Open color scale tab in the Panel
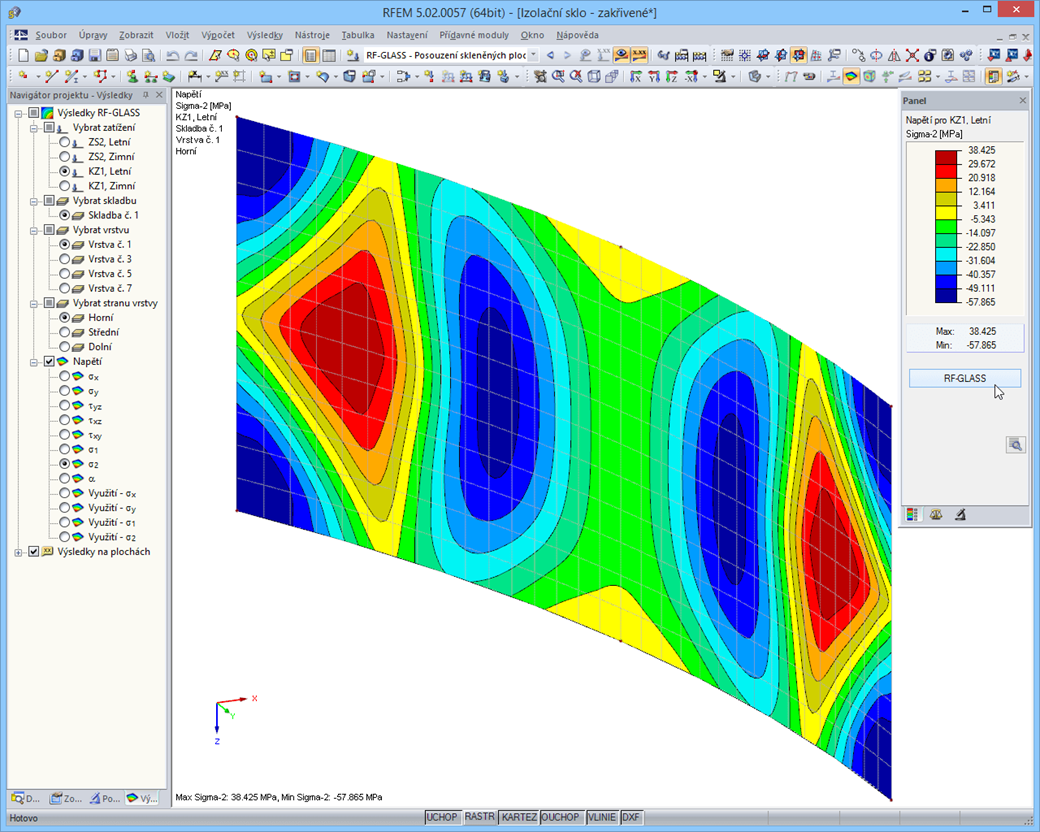The image size is (1040, 832). point(913,515)
